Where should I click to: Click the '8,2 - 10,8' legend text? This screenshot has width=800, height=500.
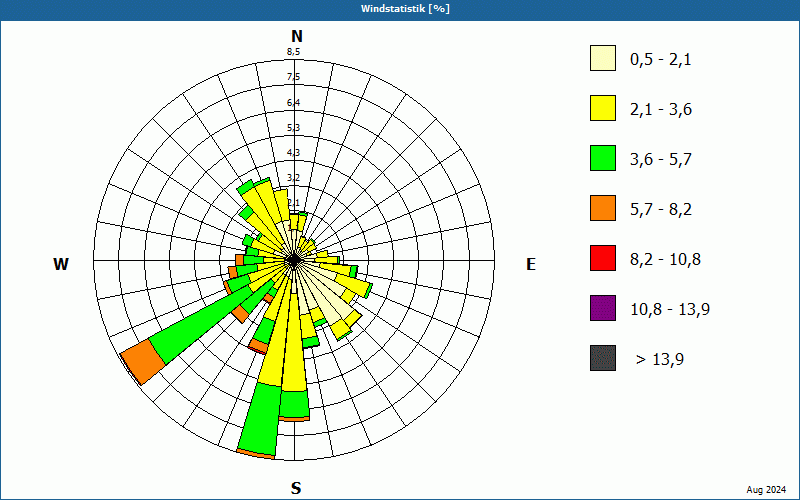coord(665,260)
